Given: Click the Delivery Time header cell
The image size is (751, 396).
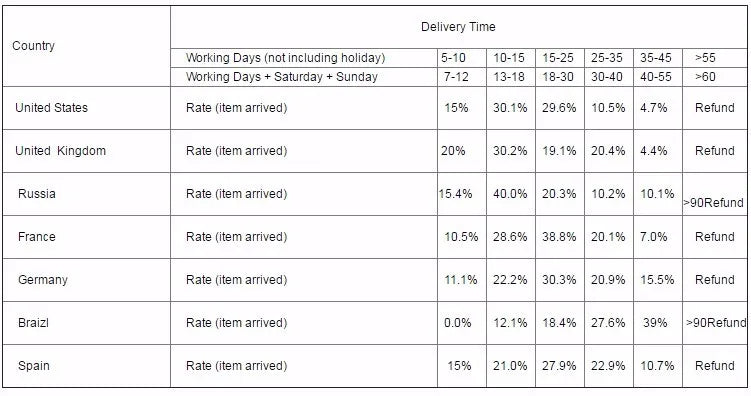Looking at the screenshot, I should click(x=458, y=27).
